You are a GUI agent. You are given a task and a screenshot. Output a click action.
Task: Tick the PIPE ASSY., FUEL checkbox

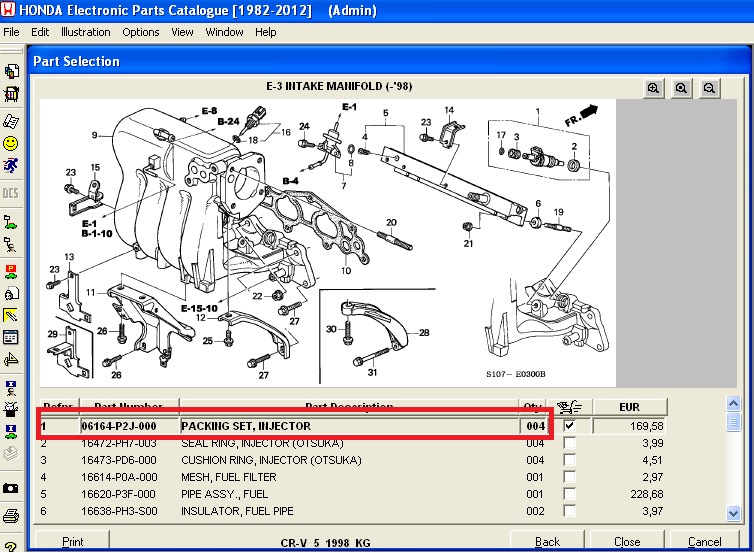click(569, 494)
